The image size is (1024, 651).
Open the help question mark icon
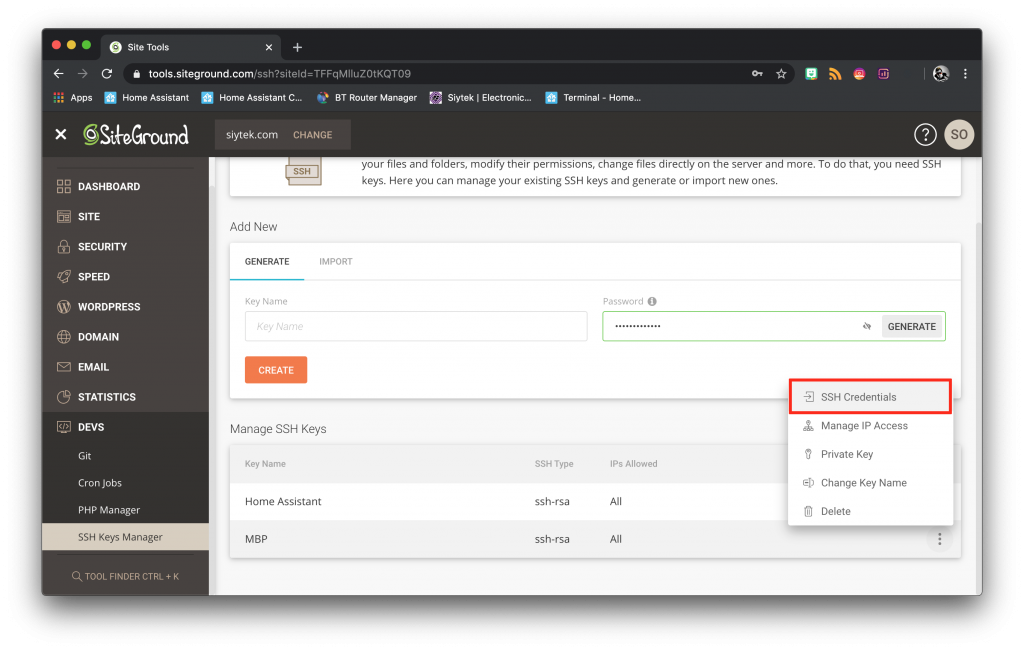click(925, 135)
